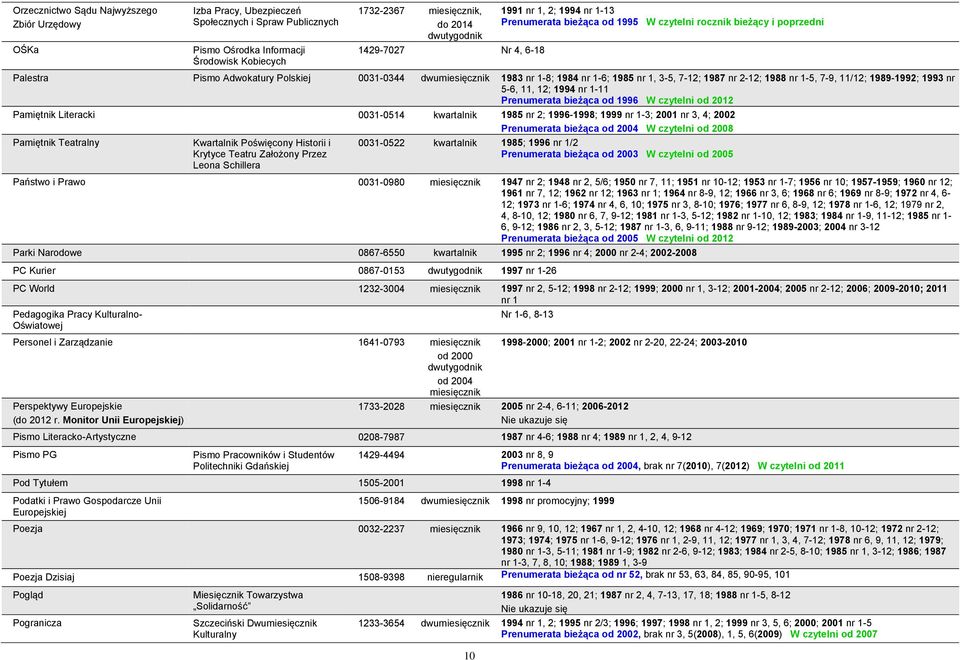Click 'Izba Pracy, Ubezpieczeń Społecznych' subtitle

tap(266, 17)
